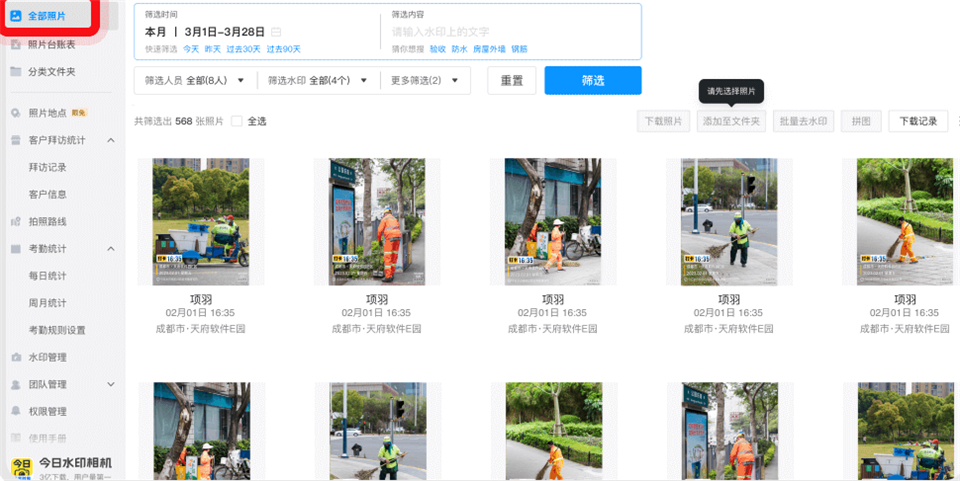Click the 批量去水印 button
Image resolution: width=960 pixels, height=481 pixels.
tap(803, 121)
